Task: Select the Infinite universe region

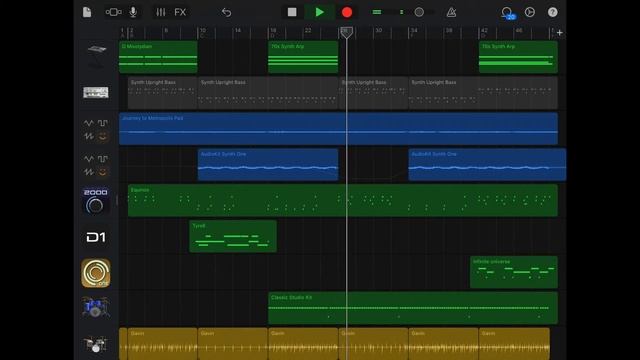Action: [x=514, y=272]
